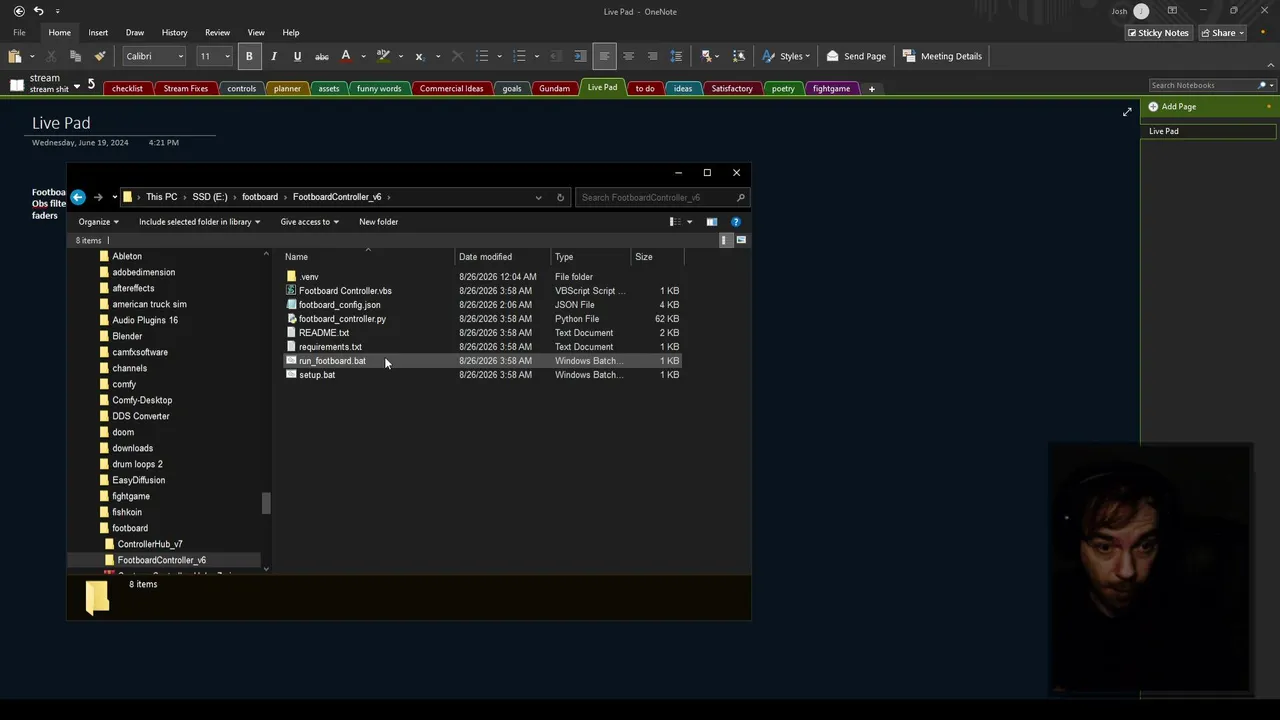The image size is (1280, 720).
Task: Switch to the Satisfactory section tab
Action: point(732,89)
